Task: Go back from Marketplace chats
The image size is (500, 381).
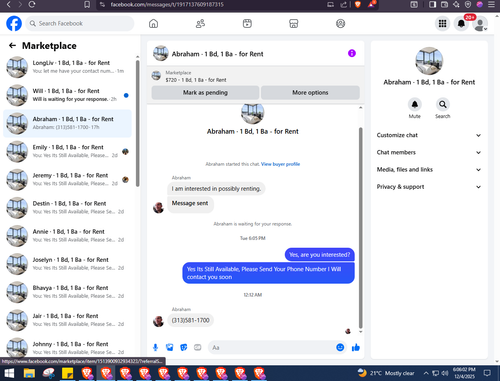Action: pyautogui.click(x=12, y=46)
